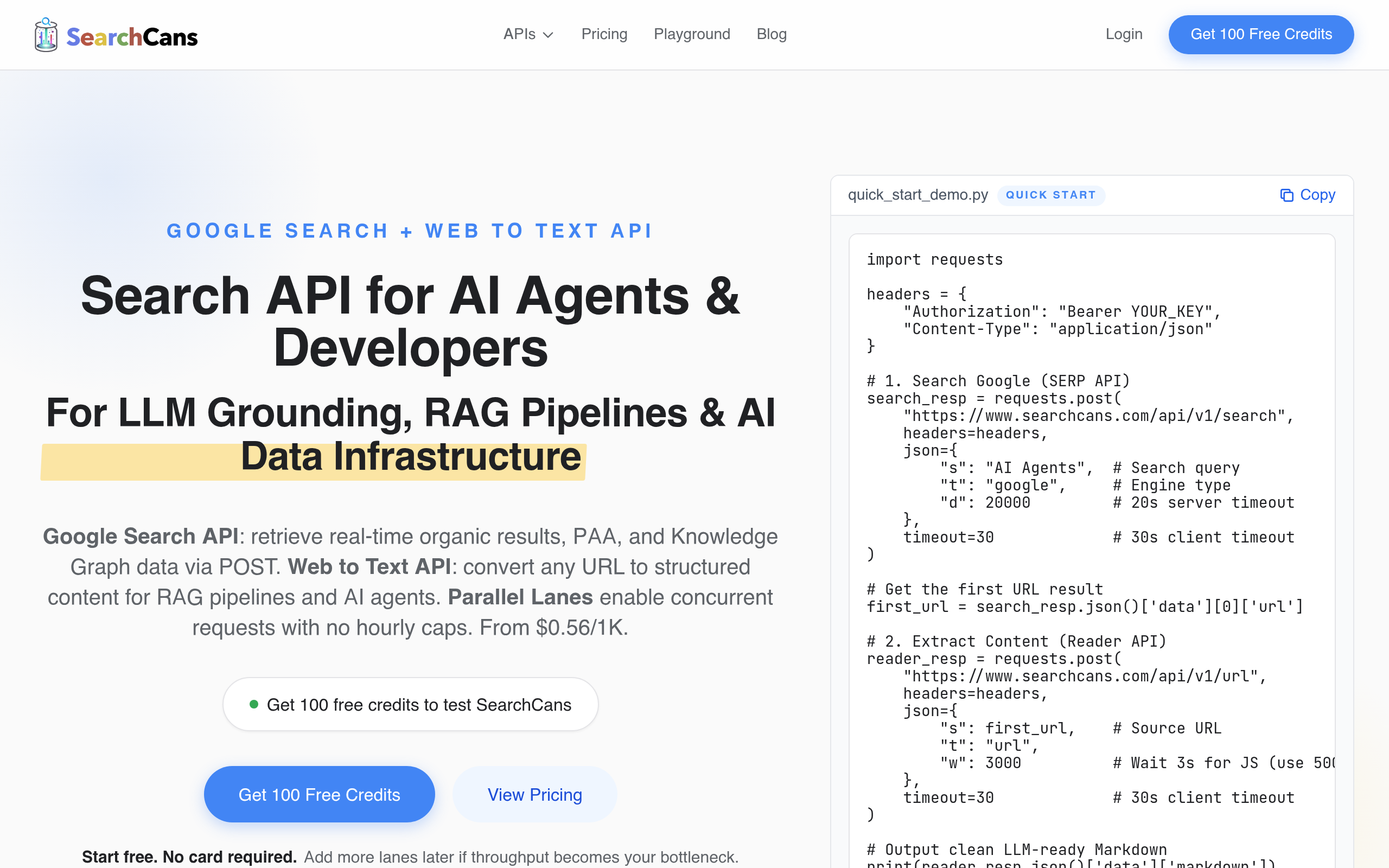Click the bold 'Google Search API' text
Viewport: 1389px width, 868px height.
point(141,536)
